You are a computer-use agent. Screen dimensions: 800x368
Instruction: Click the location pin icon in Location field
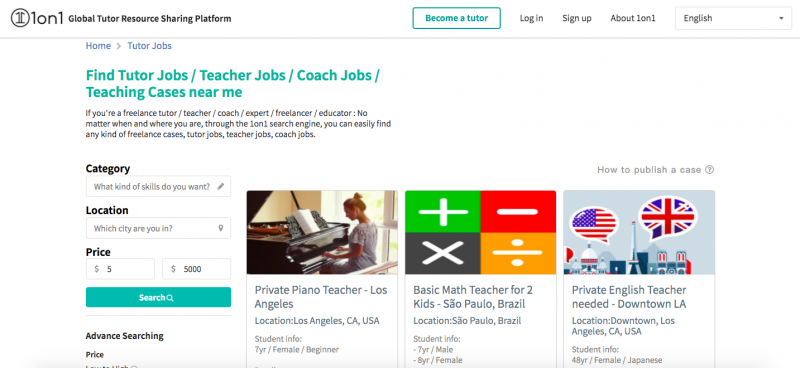click(220, 228)
